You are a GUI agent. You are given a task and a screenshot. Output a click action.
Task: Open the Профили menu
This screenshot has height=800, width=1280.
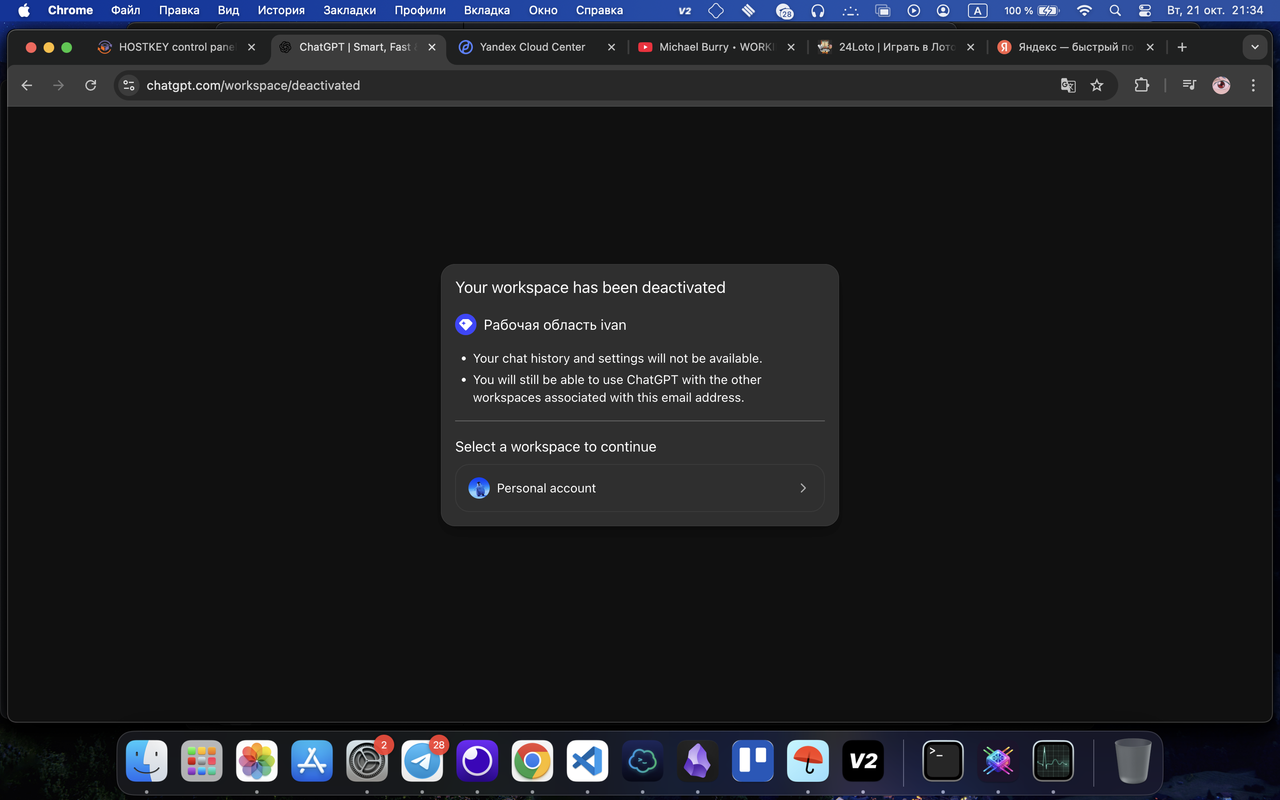click(420, 10)
